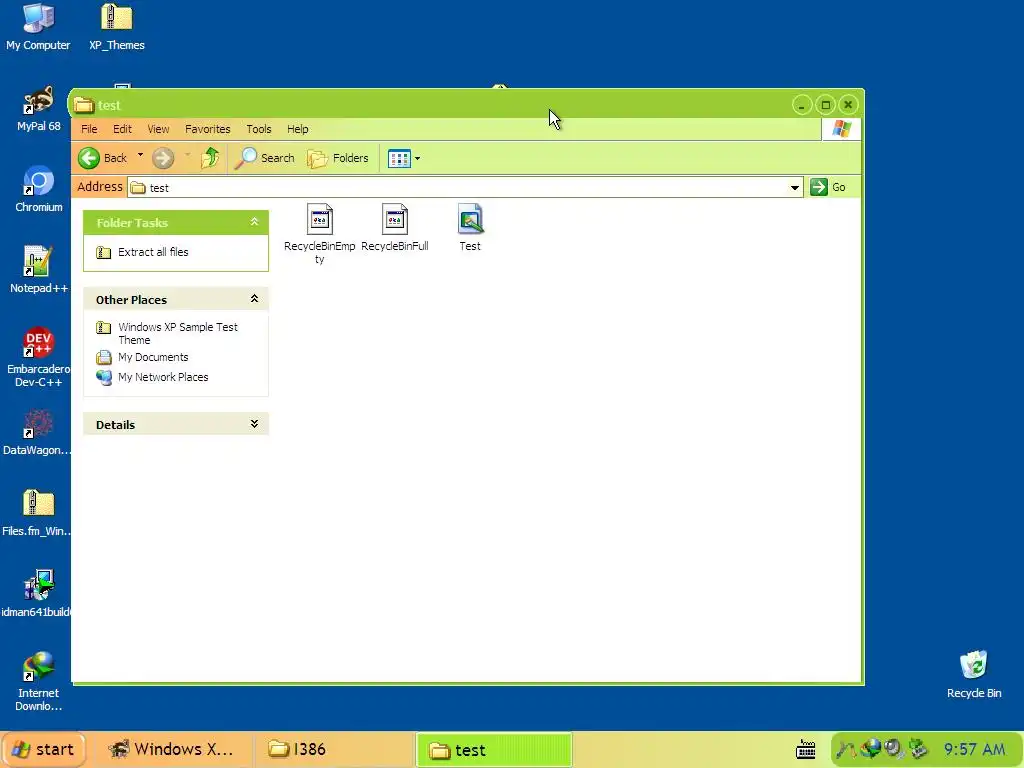Open the Favorites menu
The height and width of the screenshot is (768, 1024).
coord(208,129)
